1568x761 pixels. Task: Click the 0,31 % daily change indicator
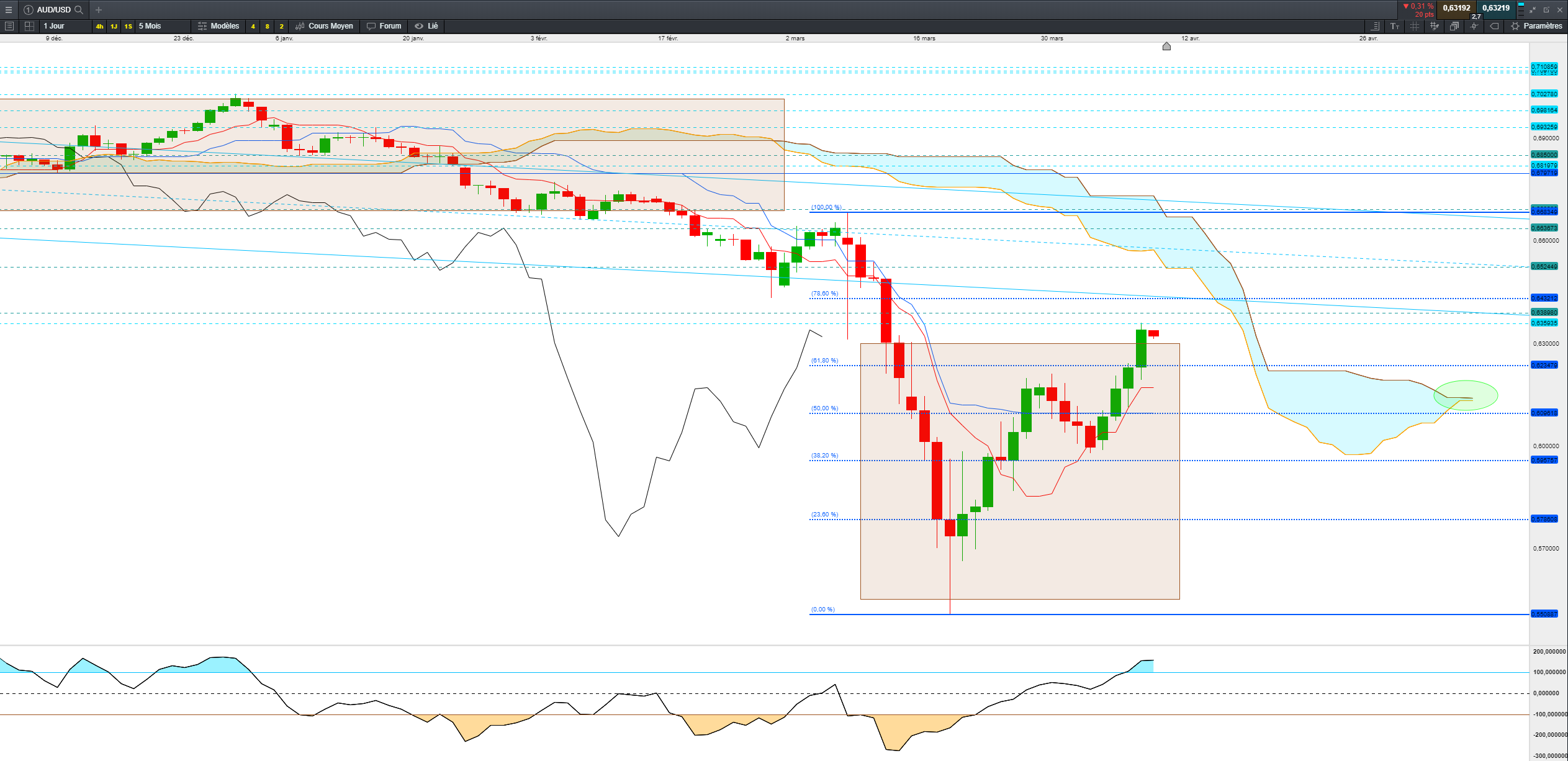point(1418,6)
